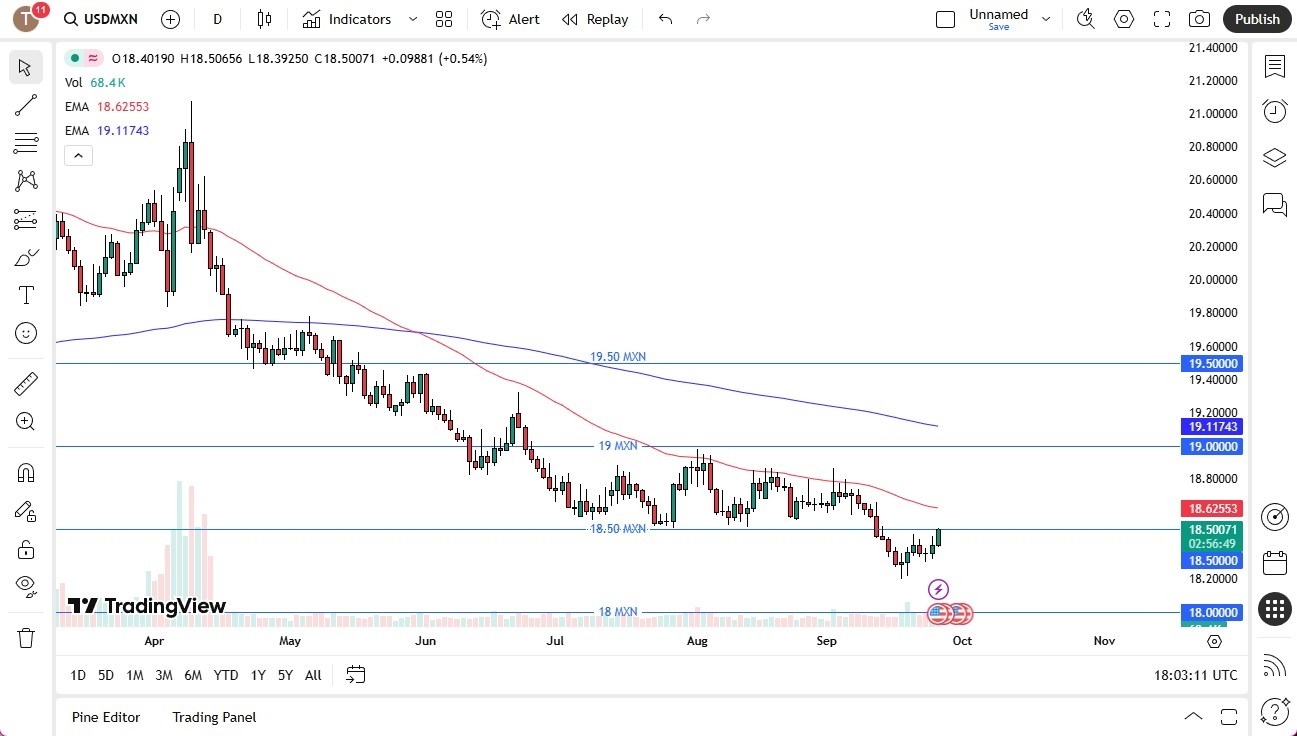1297x736 pixels.
Task: Click the Publish button
Action: pyautogui.click(x=1256, y=18)
